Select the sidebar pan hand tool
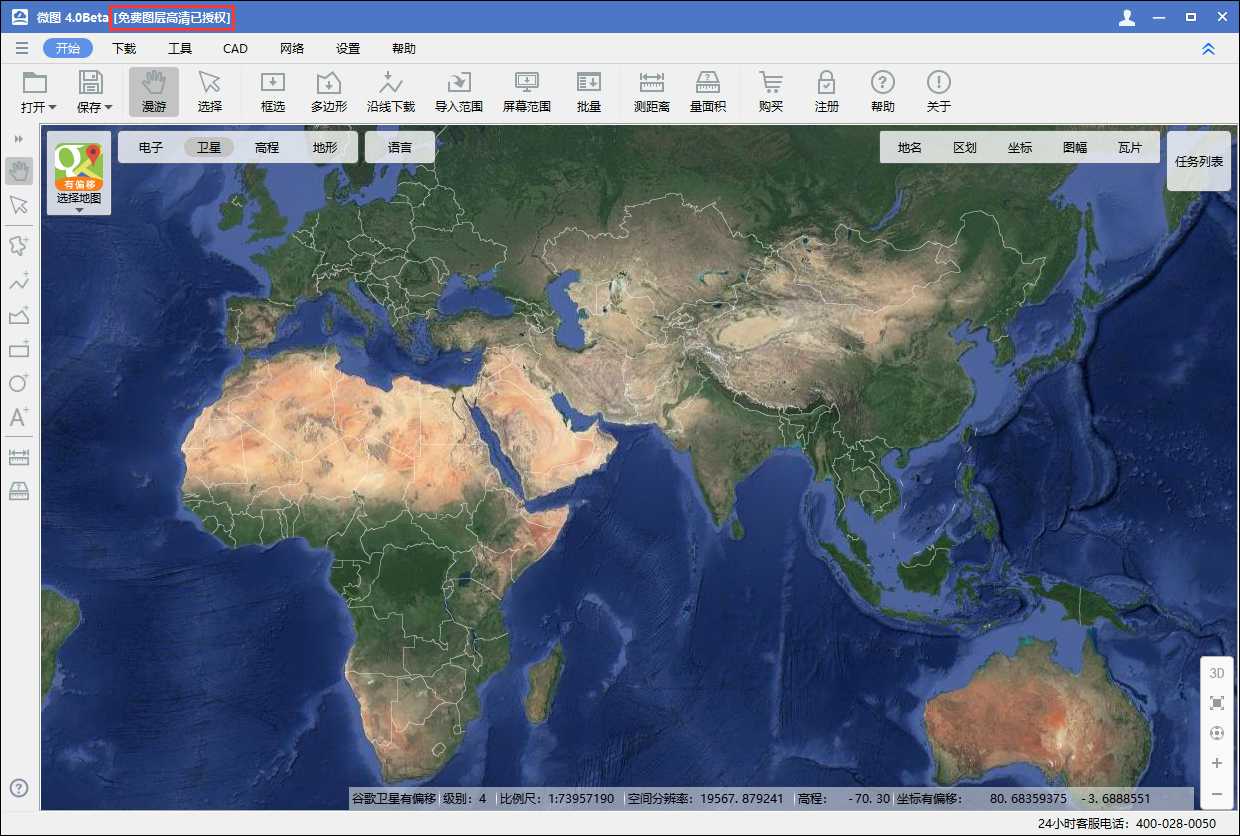 (x=19, y=171)
